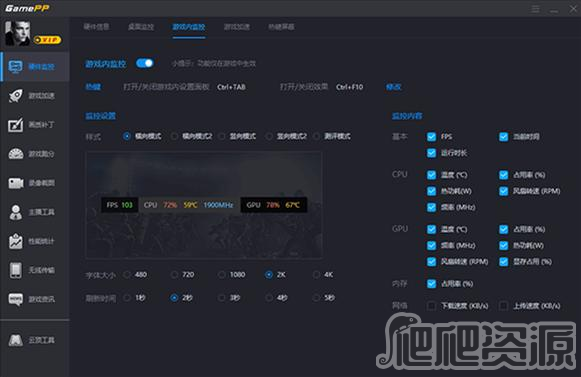Open the NEWS speech bubble icon

tap(16, 299)
